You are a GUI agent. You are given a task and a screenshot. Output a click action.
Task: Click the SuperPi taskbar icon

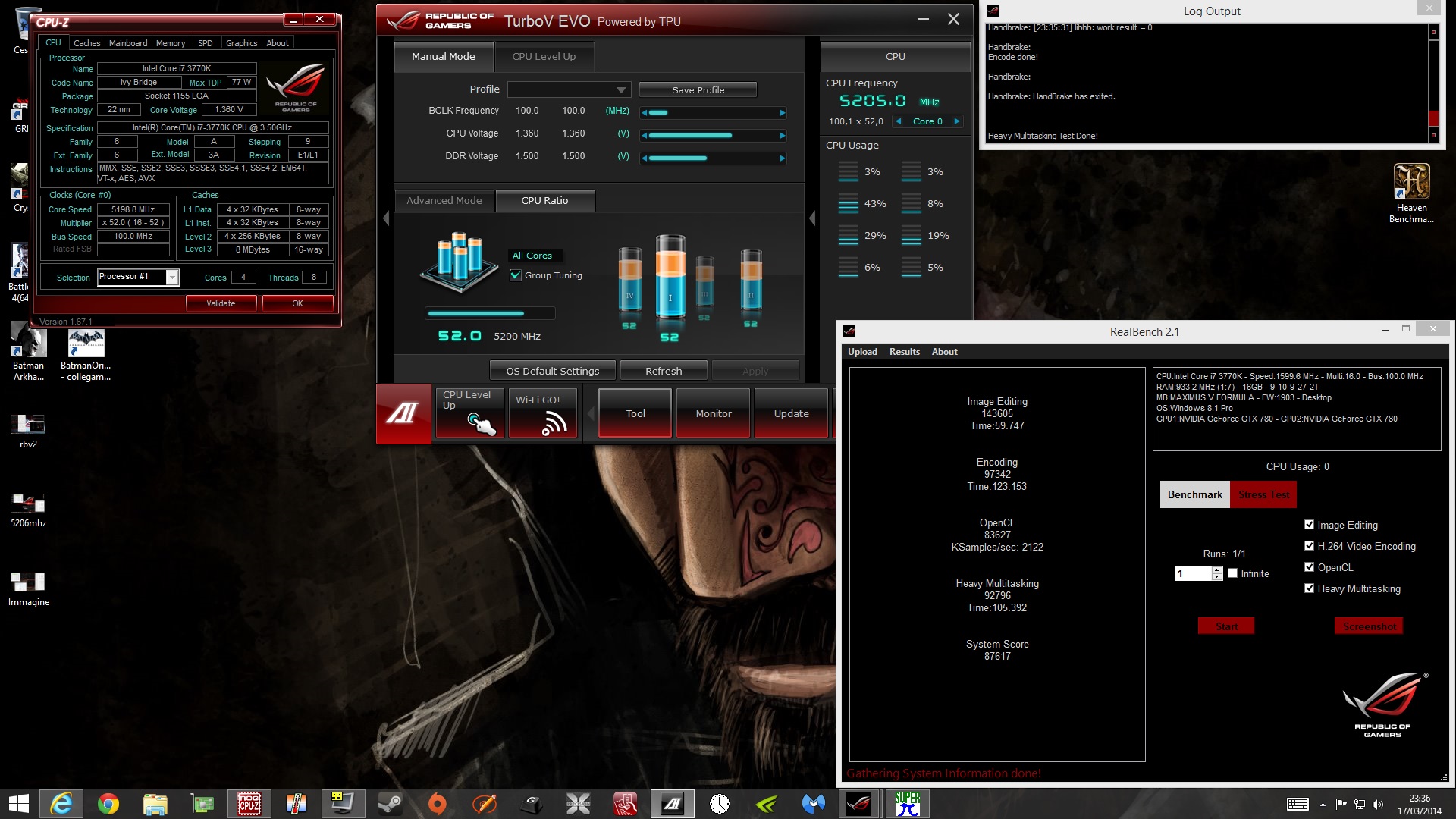click(x=908, y=804)
